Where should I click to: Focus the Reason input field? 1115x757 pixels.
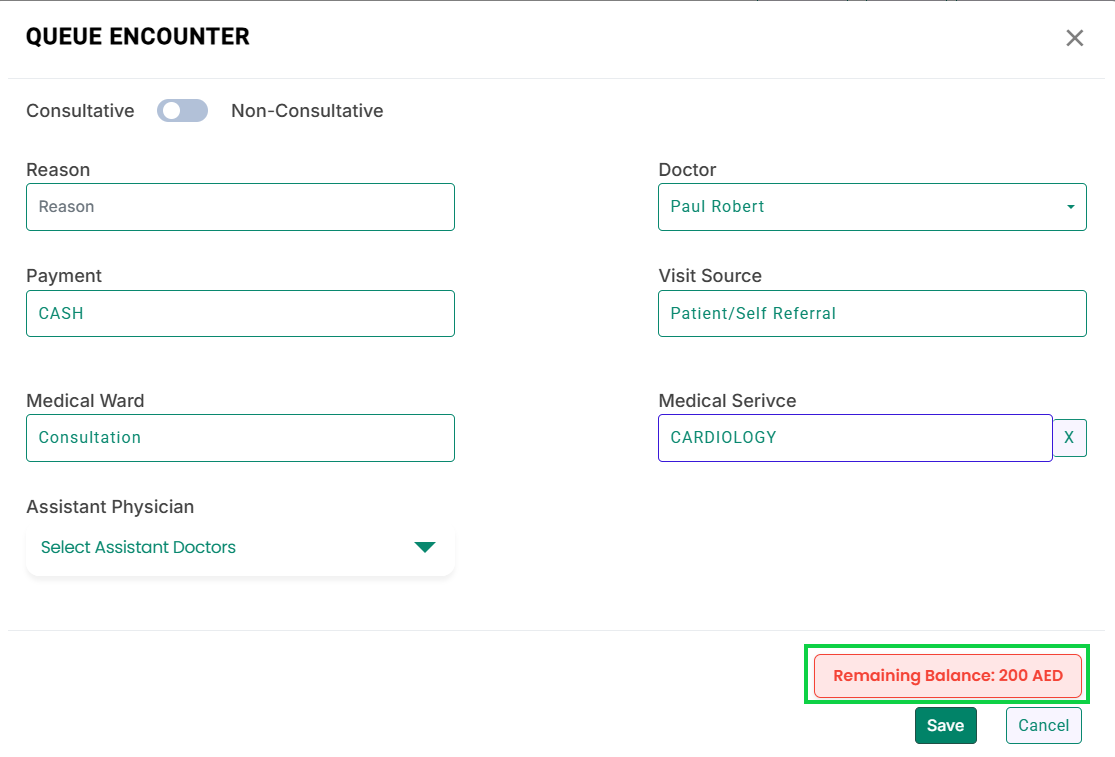pyautogui.click(x=240, y=207)
